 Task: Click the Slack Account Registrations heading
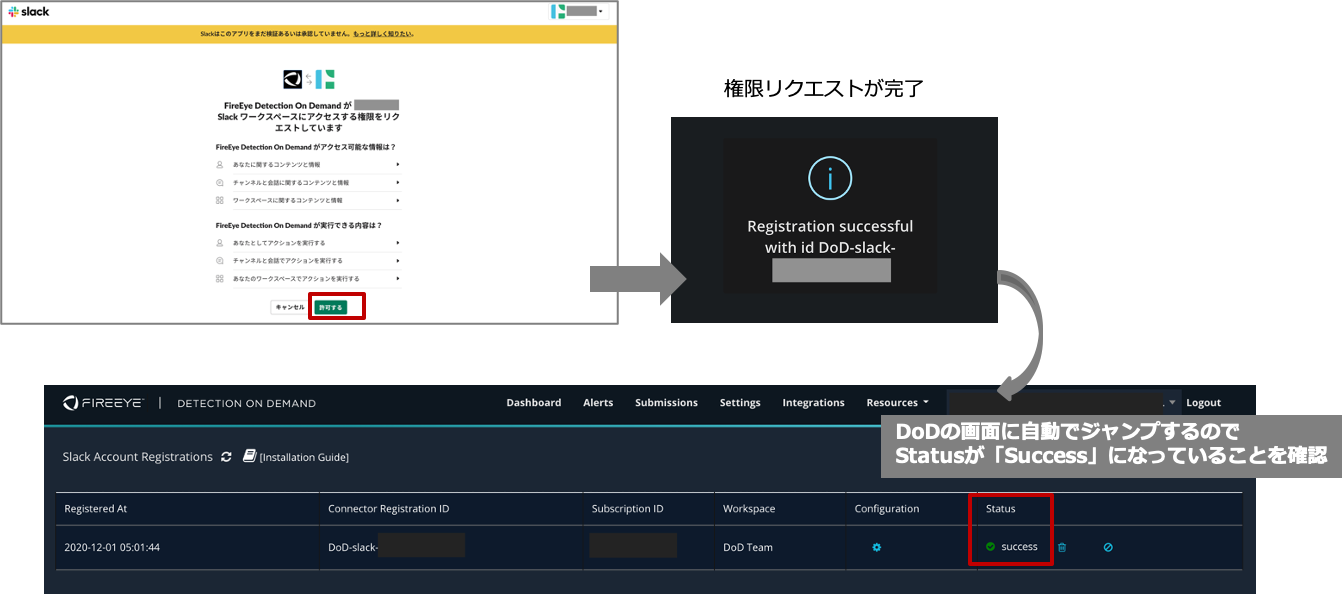pos(138,457)
